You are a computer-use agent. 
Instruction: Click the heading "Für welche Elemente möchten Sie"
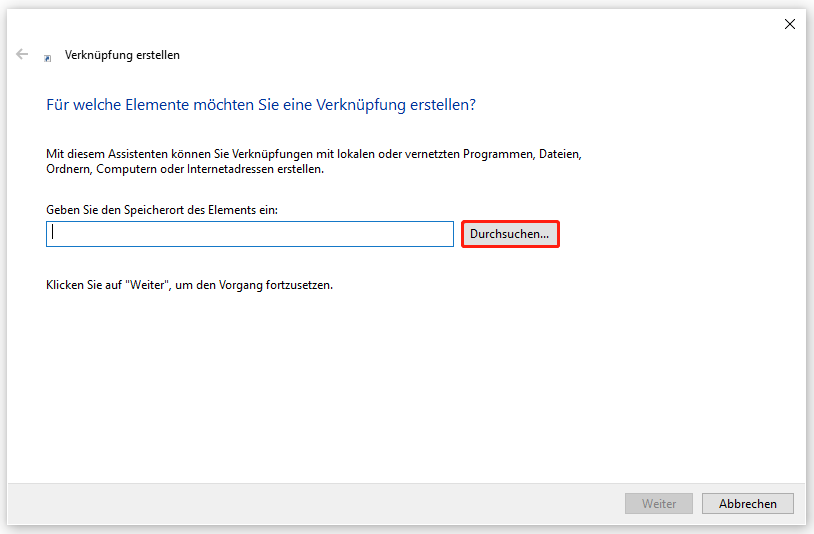[162, 105]
